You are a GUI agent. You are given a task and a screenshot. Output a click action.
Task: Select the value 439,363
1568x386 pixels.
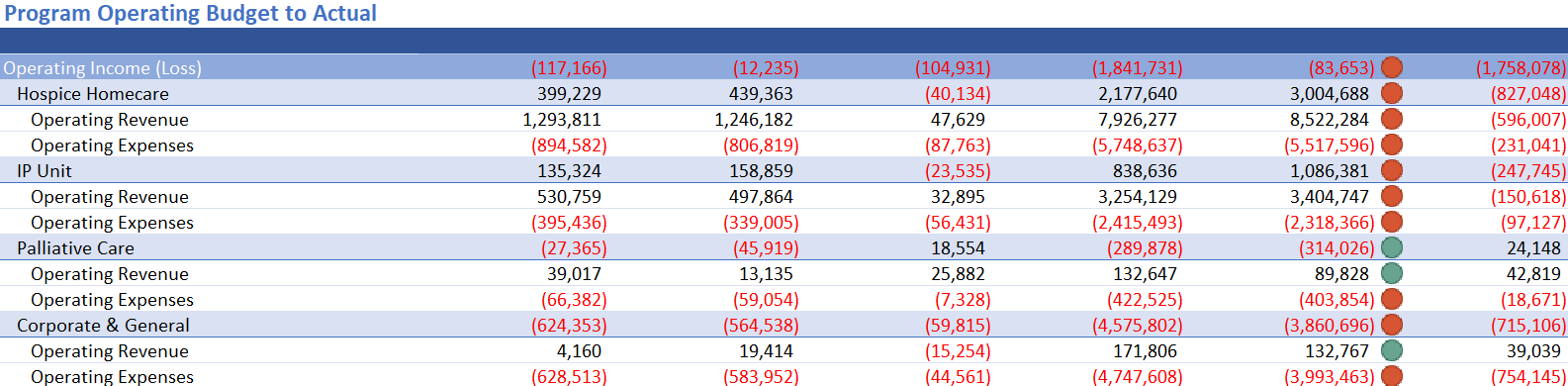tap(761, 94)
